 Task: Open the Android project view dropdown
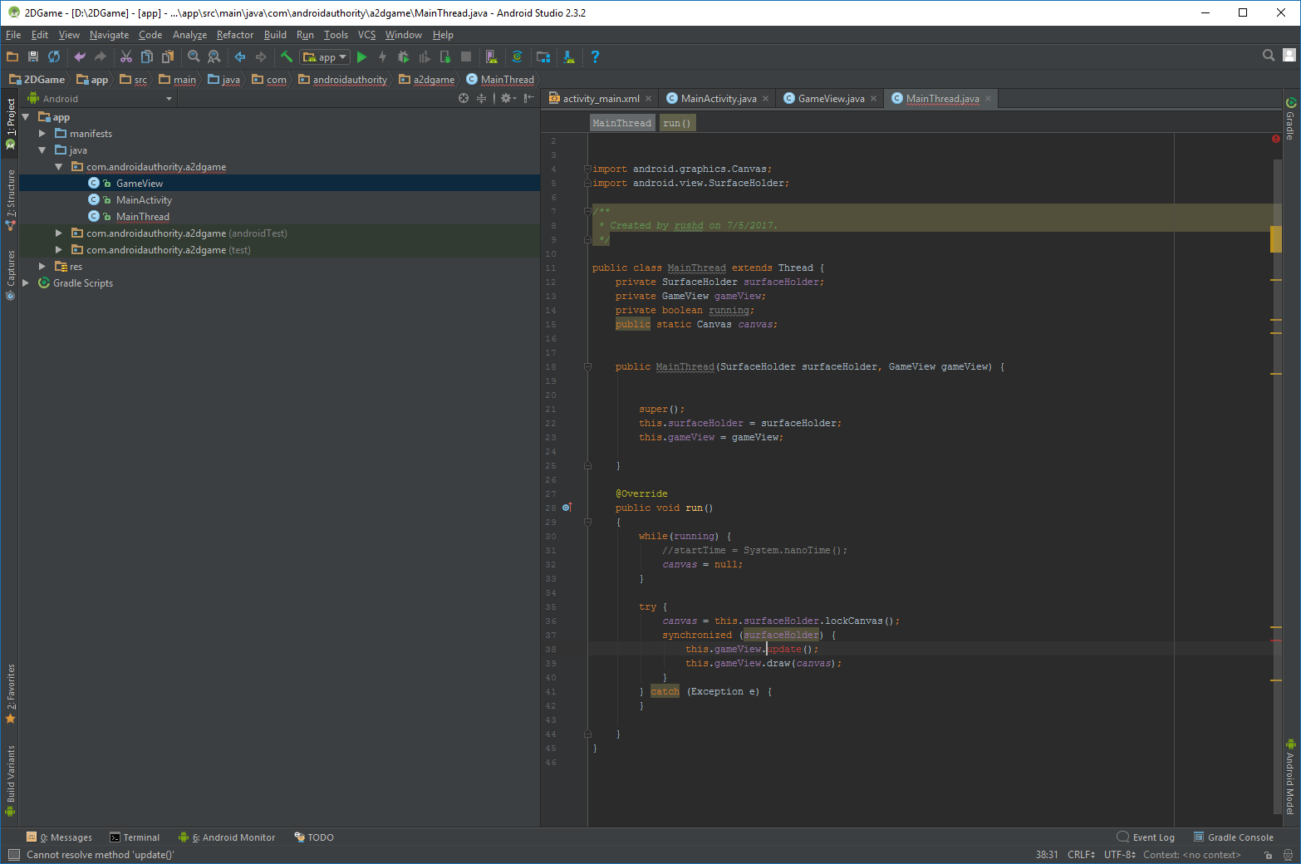point(100,99)
